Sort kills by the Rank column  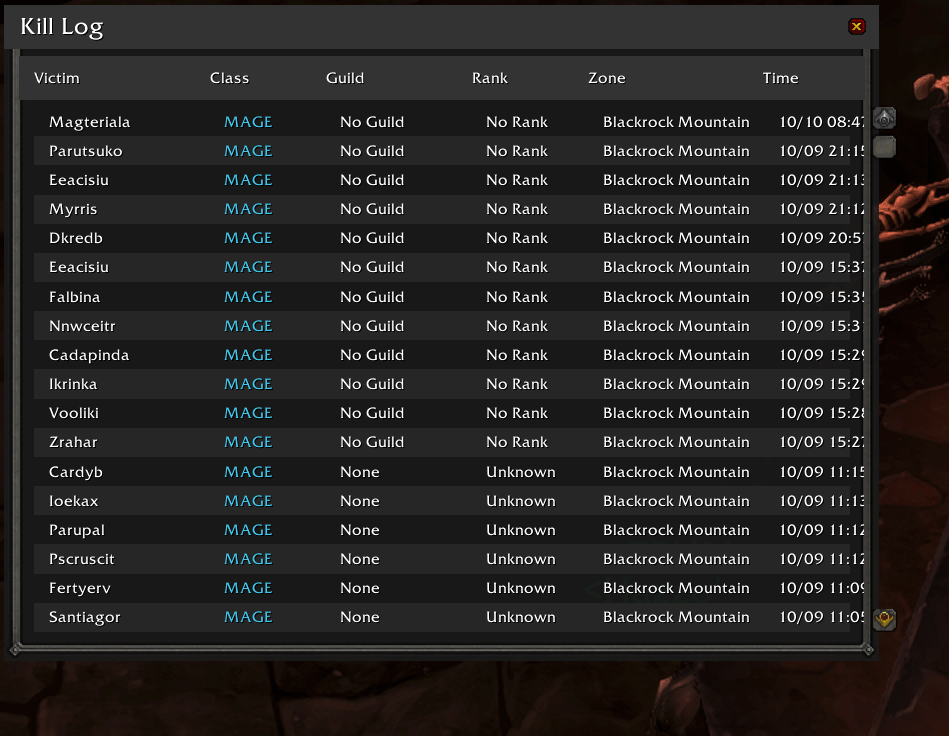491,77
